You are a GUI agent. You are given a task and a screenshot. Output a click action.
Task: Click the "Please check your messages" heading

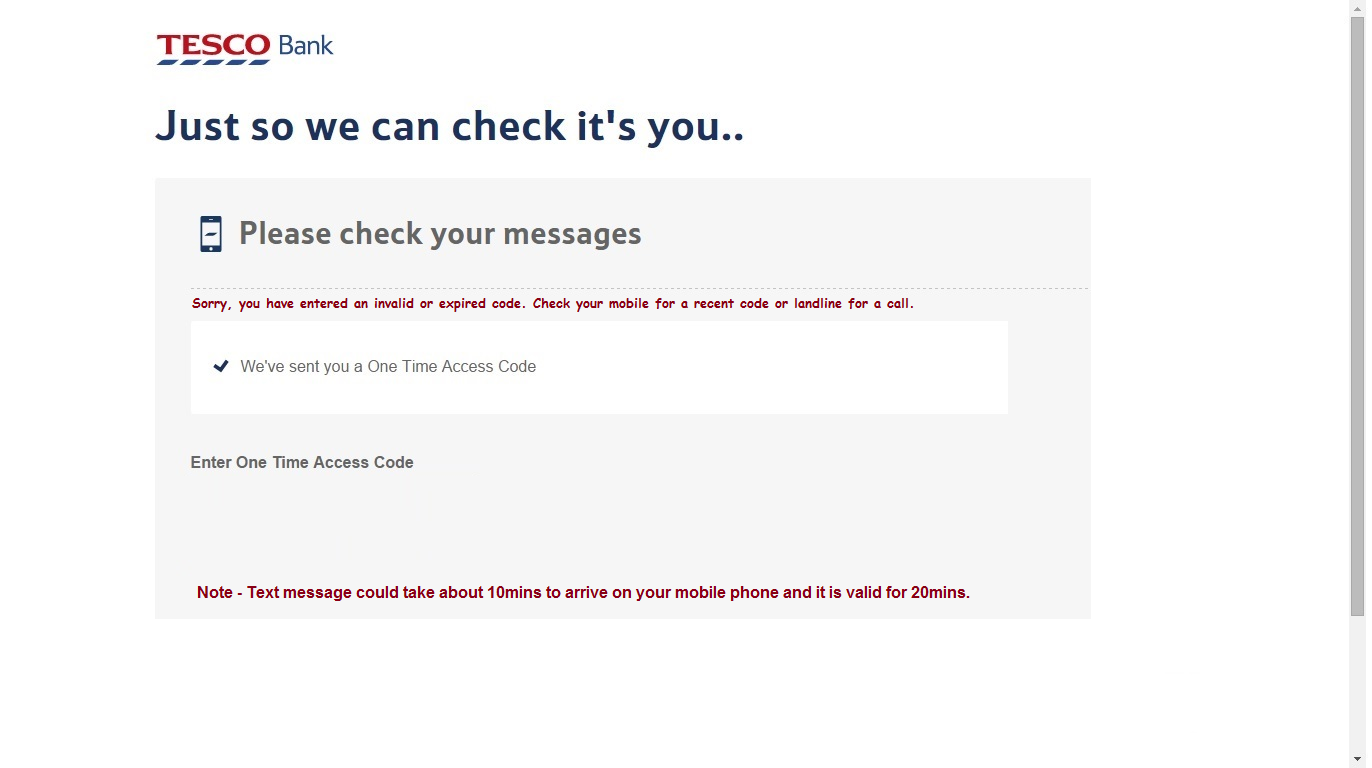(x=440, y=234)
